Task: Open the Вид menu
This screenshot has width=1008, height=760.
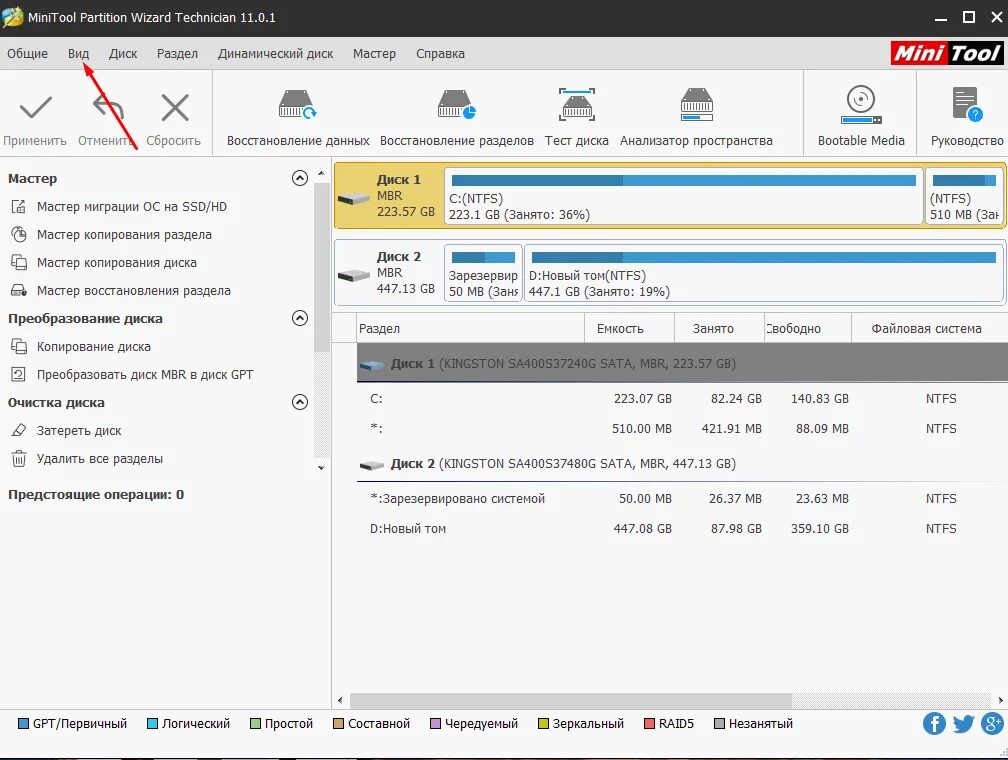Action: pyautogui.click(x=78, y=53)
